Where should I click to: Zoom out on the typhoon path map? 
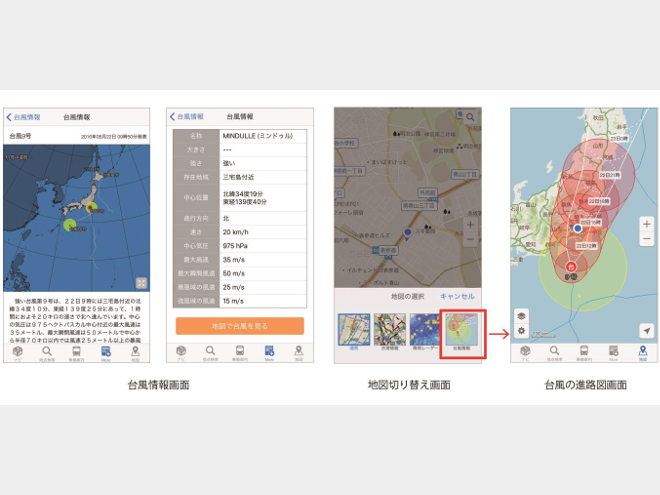pos(647,240)
